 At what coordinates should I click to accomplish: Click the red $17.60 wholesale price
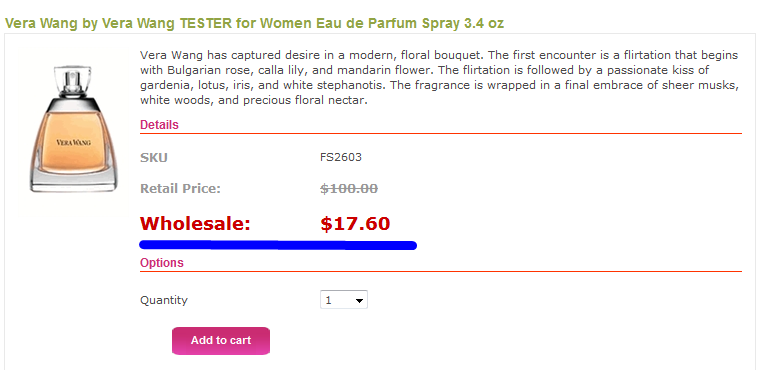[x=355, y=224]
